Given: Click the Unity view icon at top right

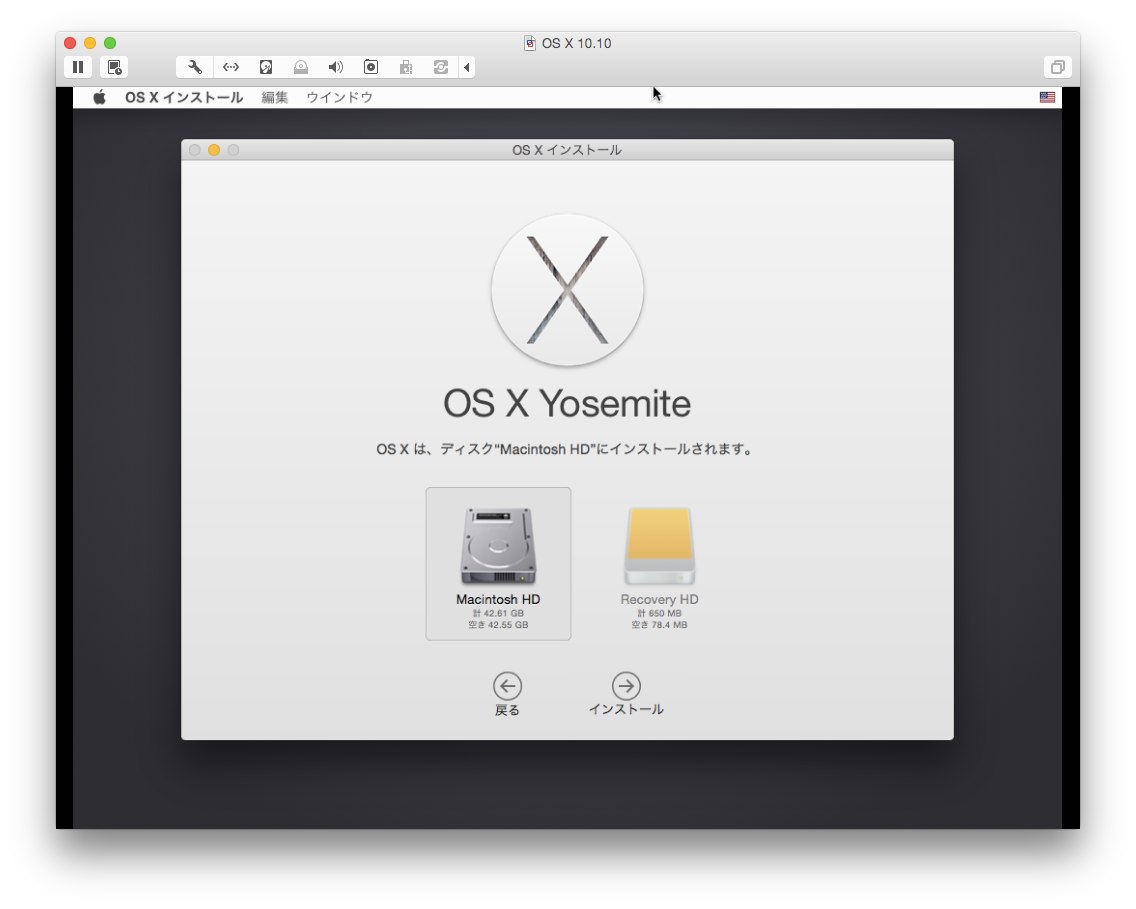Looking at the screenshot, I should point(1058,67).
